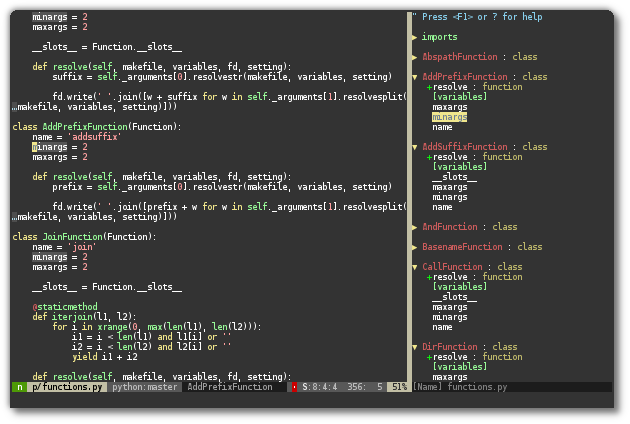Jump to the AddPrefixFunction class tag
Image resolution: width=630 pixels, height=424 pixels.
[x=464, y=77]
